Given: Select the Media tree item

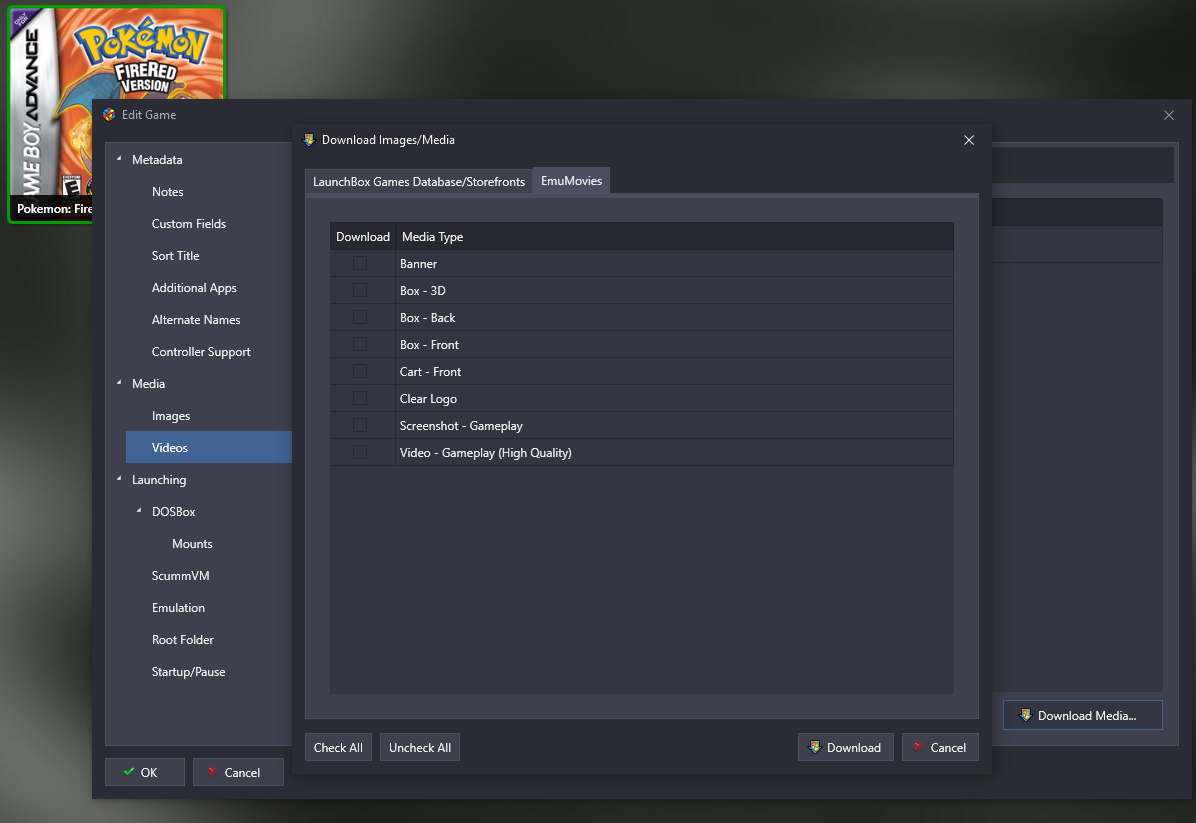Looking at the screenshot, I should click(148, 384).
